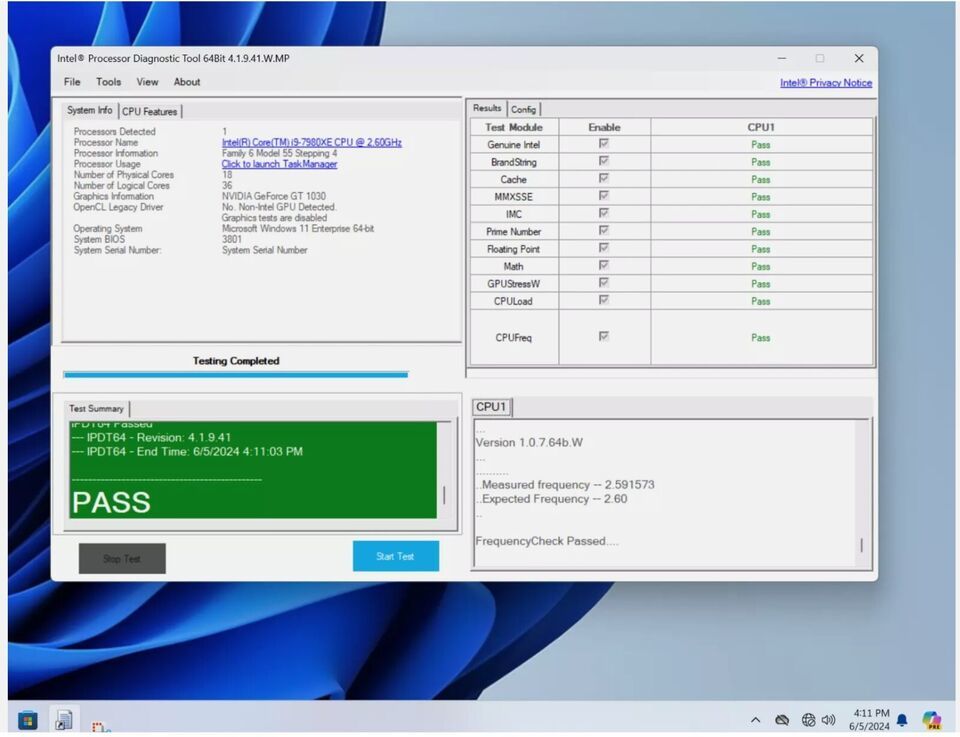The width and height of the screenshot is (960, 737).
Task: Click the 'Version 1.0.7.64b.W' line
Action: [530, 443]
